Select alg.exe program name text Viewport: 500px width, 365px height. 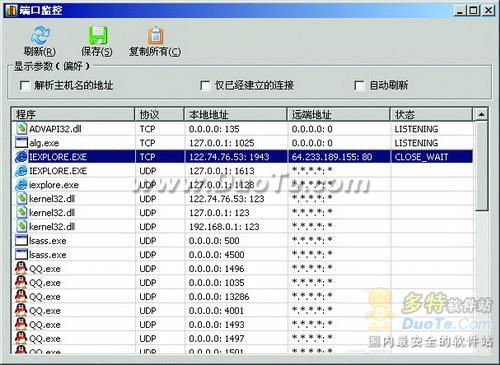[44, 143]
